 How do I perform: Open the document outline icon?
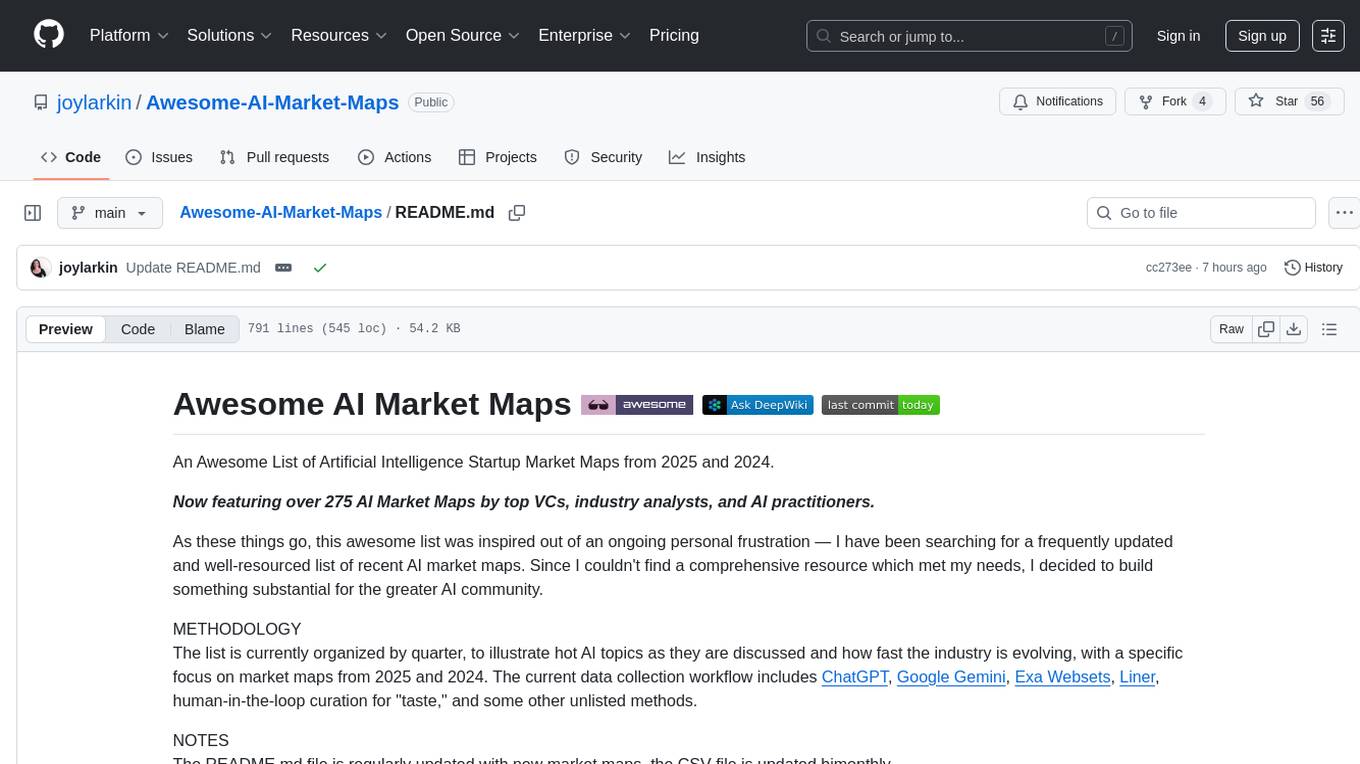pos(1329,329)
